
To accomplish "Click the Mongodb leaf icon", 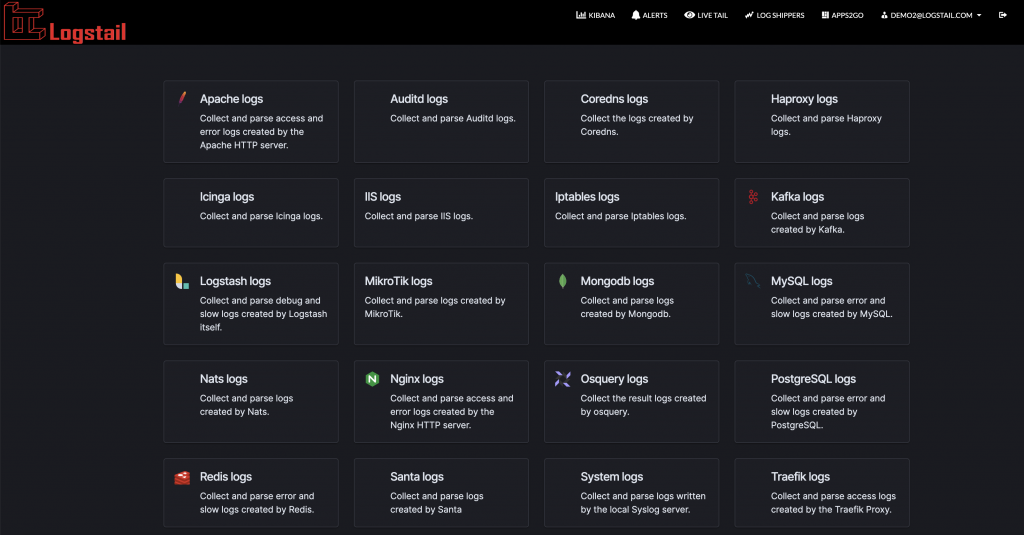I will 563,281.
